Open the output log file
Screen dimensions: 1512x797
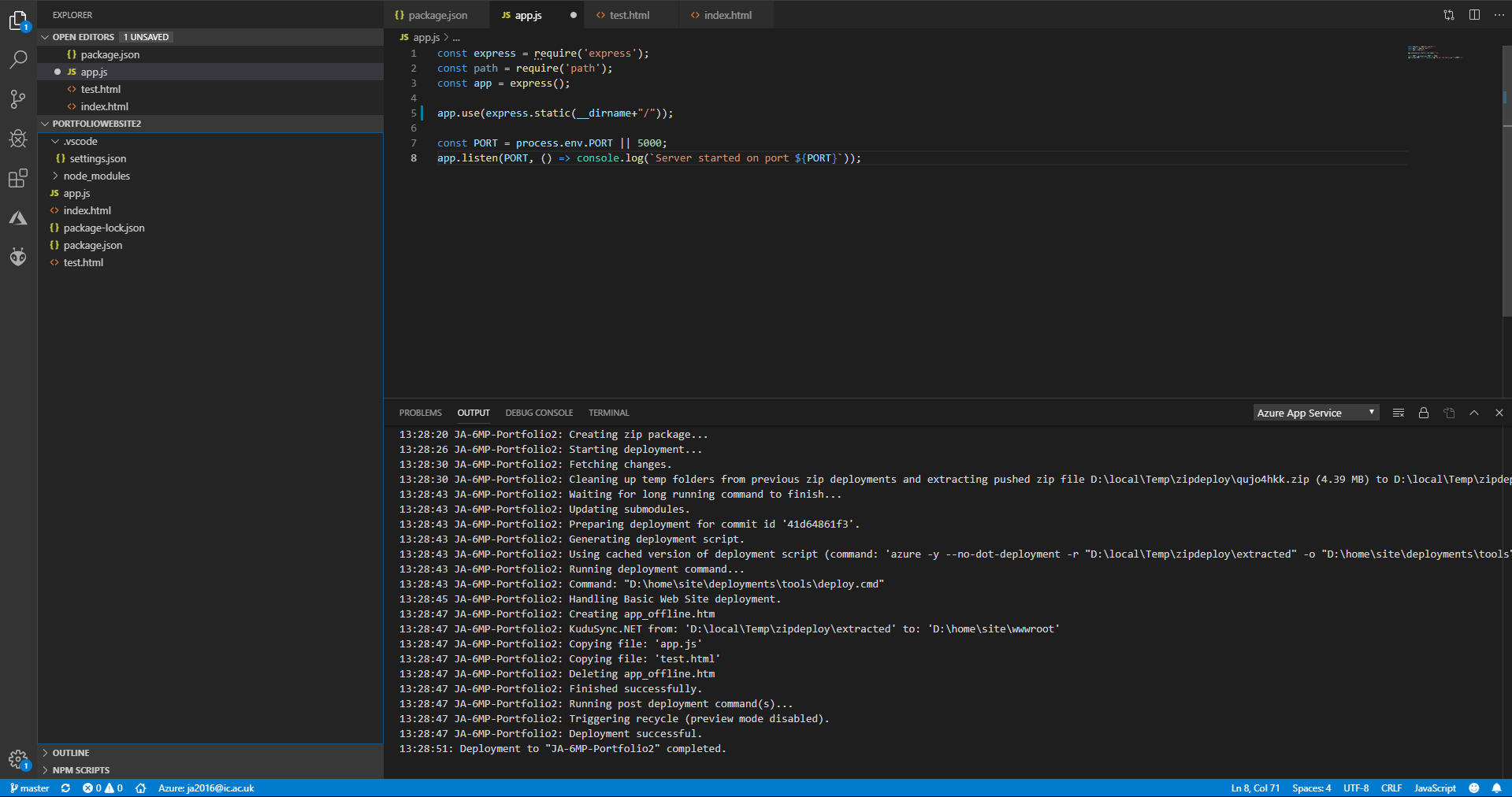pyautogui.click(x=1449, y=413)
